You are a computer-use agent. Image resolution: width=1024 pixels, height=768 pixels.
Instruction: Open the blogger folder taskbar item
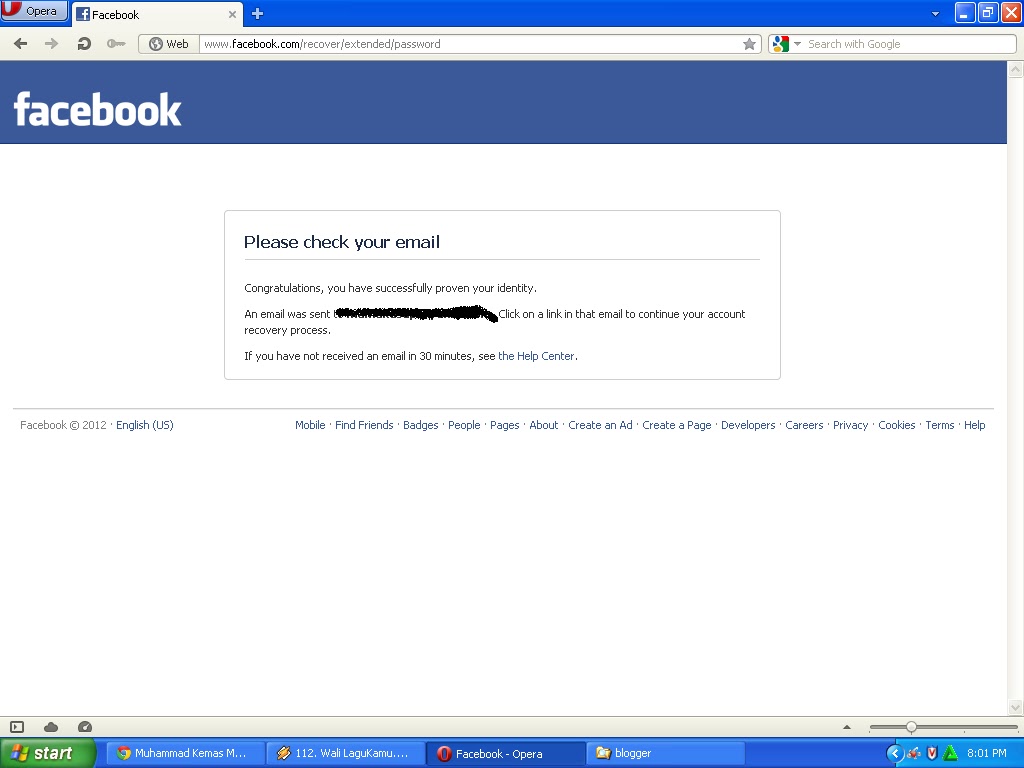665,754
